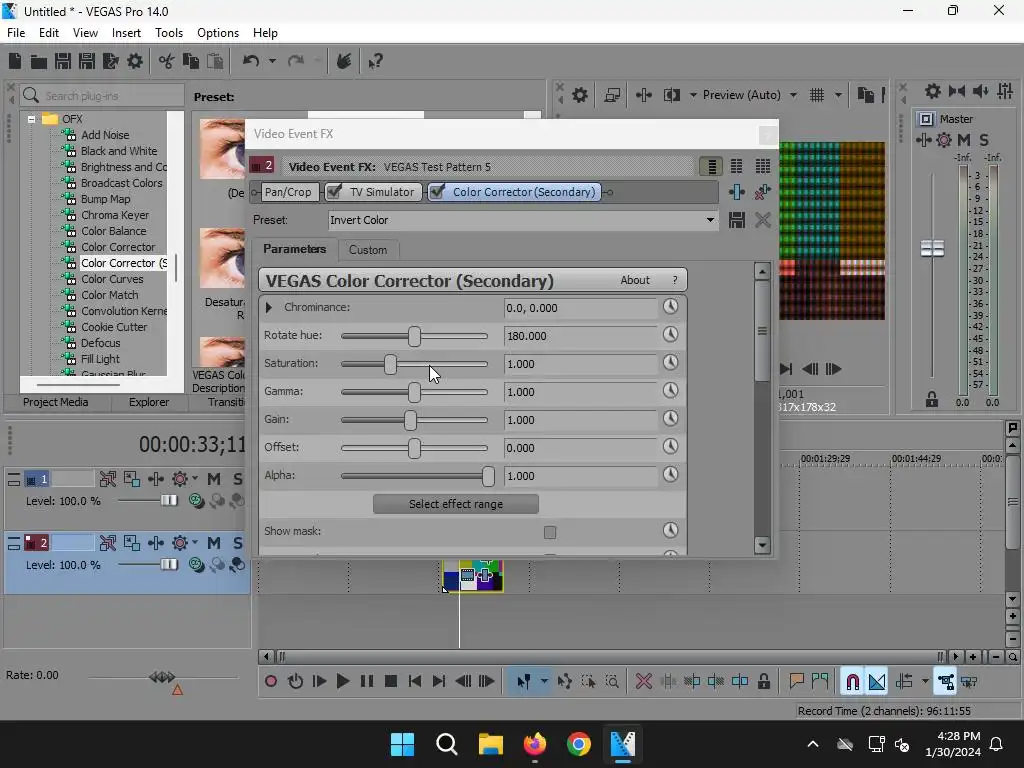This screenshot has width=1024, height=768.
Task: Open track 1 automation settings dropdown arrow
Action: (195, 479)
